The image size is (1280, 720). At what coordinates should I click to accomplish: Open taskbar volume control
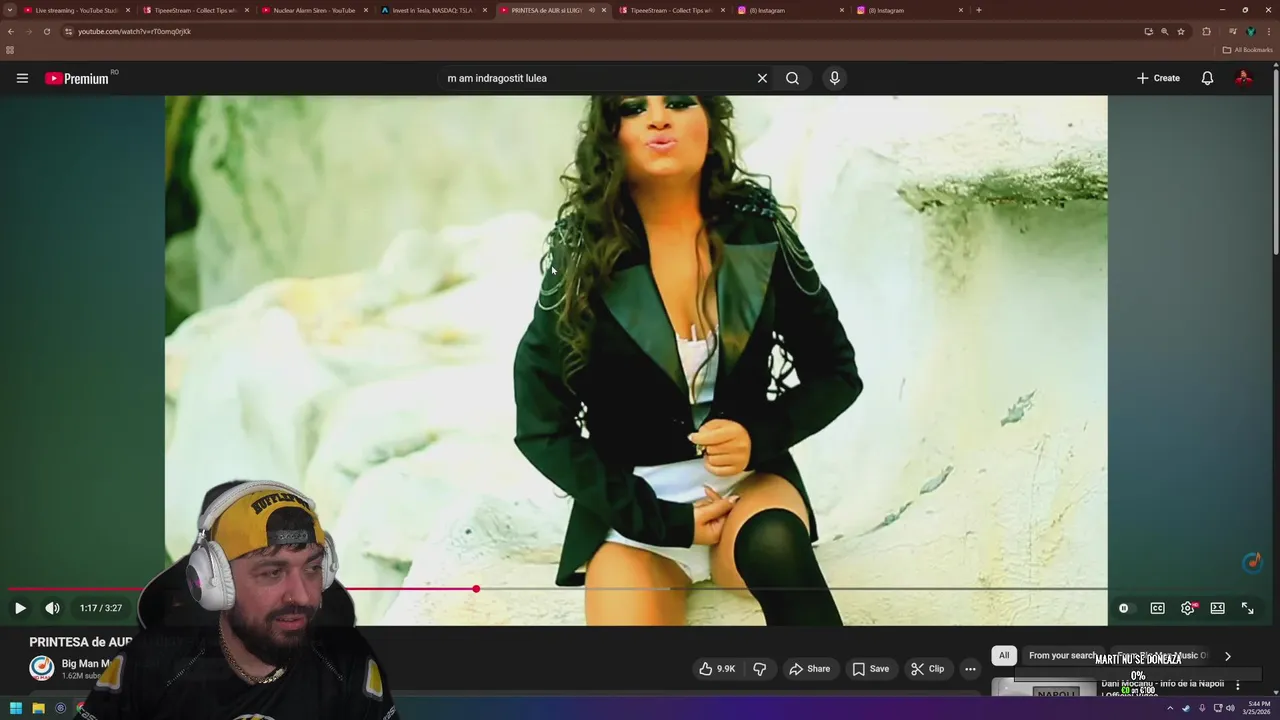pyautogui.click(x=1230, y=708)
